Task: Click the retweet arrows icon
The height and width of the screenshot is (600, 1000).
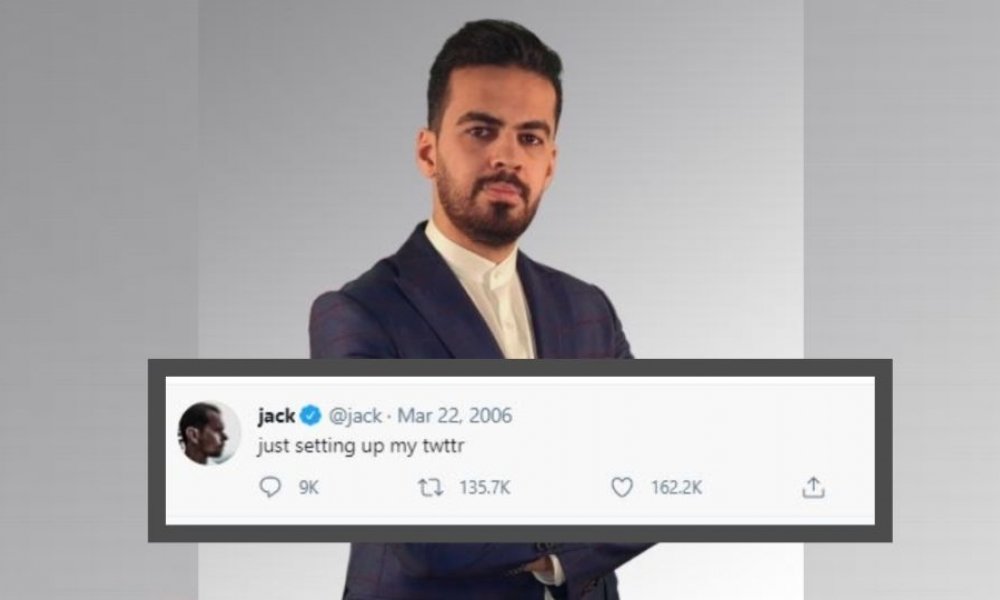Action: pyautogui.click(x=430, y=488)
